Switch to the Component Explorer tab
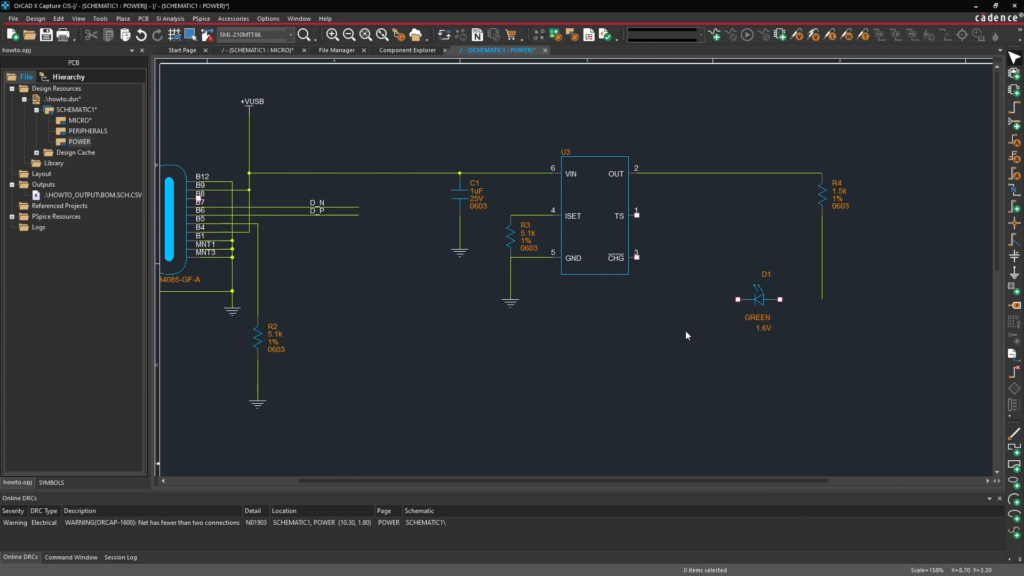This screenshot has height=576, width=1024. 407,50
